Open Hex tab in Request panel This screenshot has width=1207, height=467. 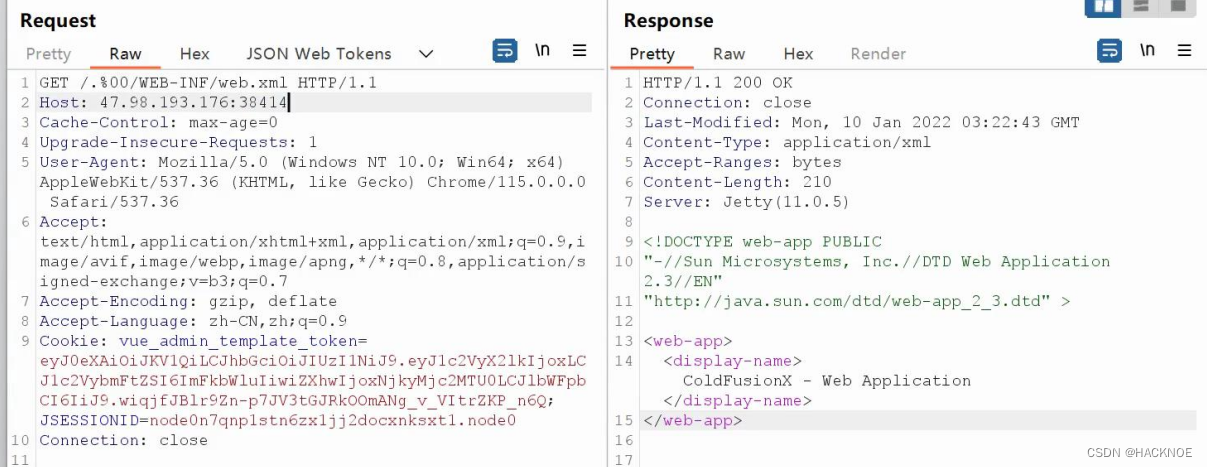click(195, 54)
